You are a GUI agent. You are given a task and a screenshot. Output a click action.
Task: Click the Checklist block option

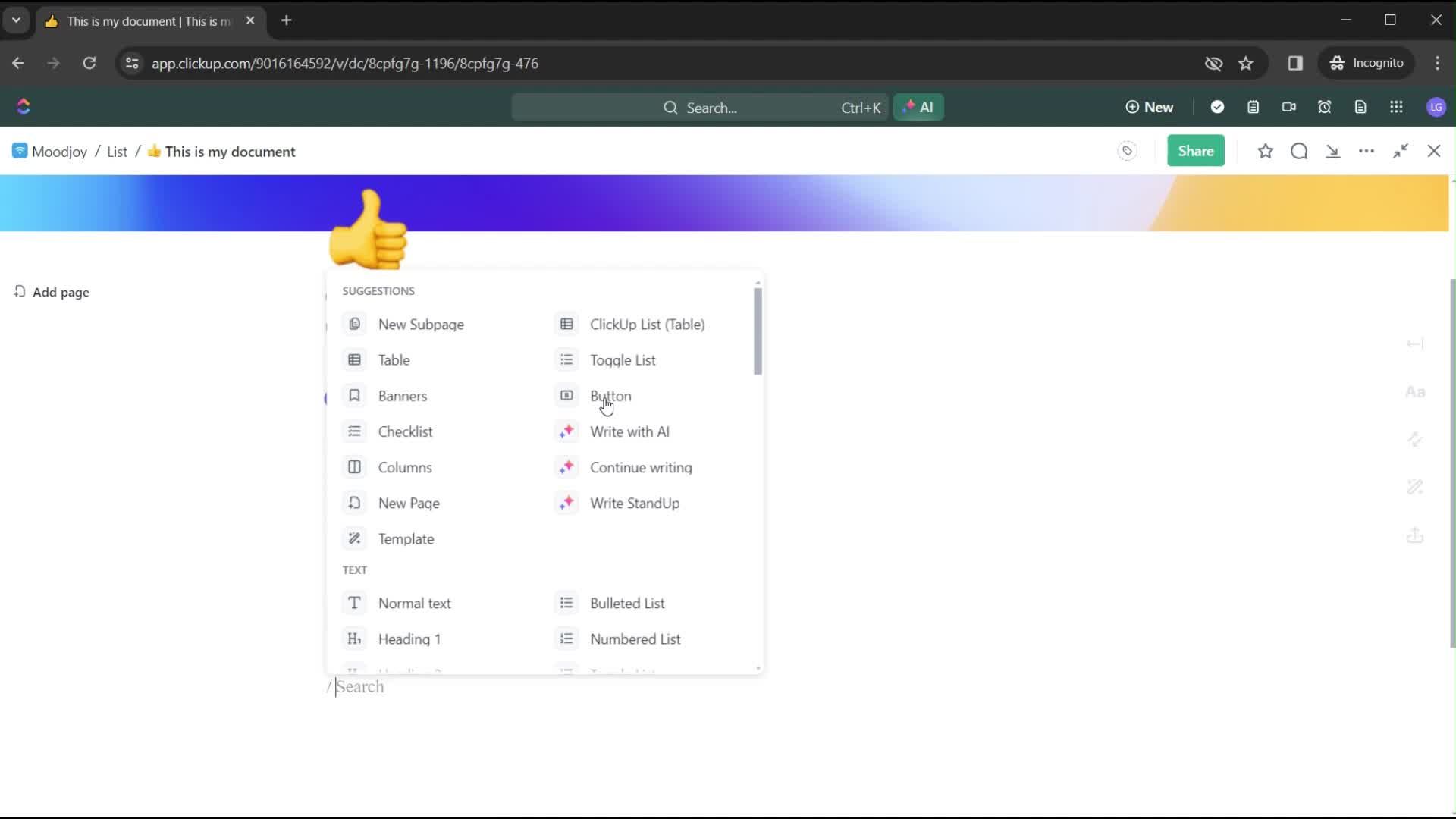[x=405, y=431]
